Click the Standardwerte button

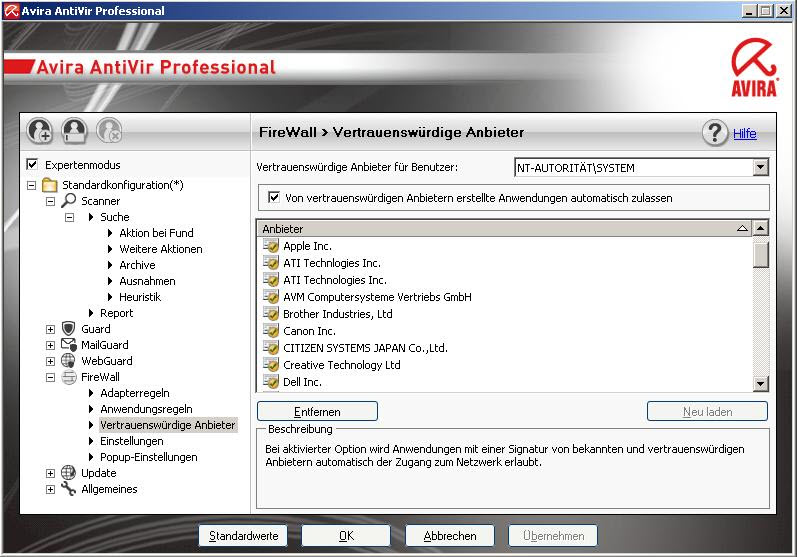coord(243,536)
